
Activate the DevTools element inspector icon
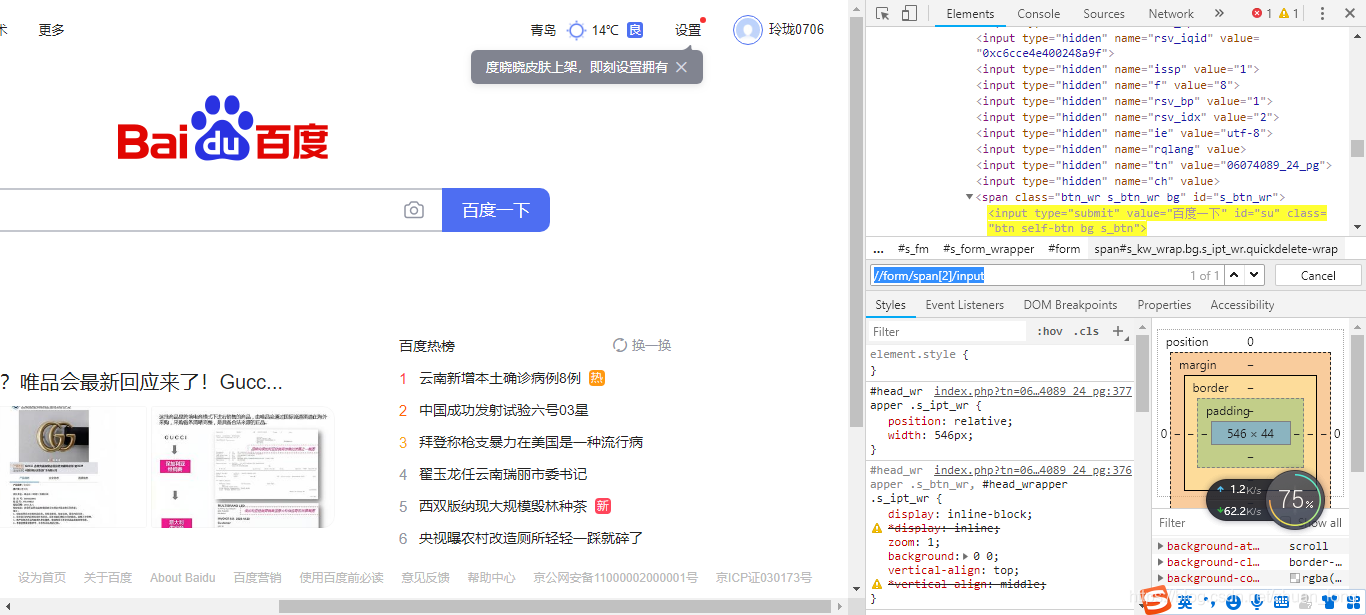(x=883, y=14)
